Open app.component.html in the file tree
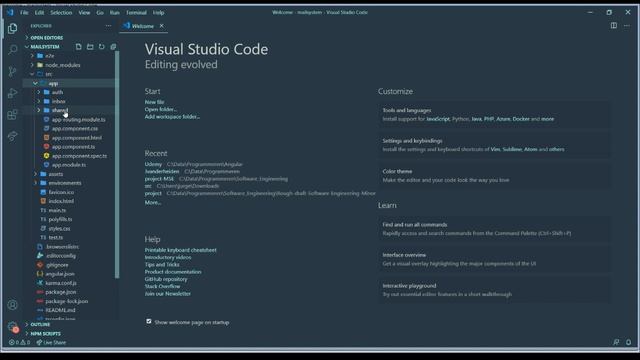Screen dimensions: 640x360 (77, 138)
